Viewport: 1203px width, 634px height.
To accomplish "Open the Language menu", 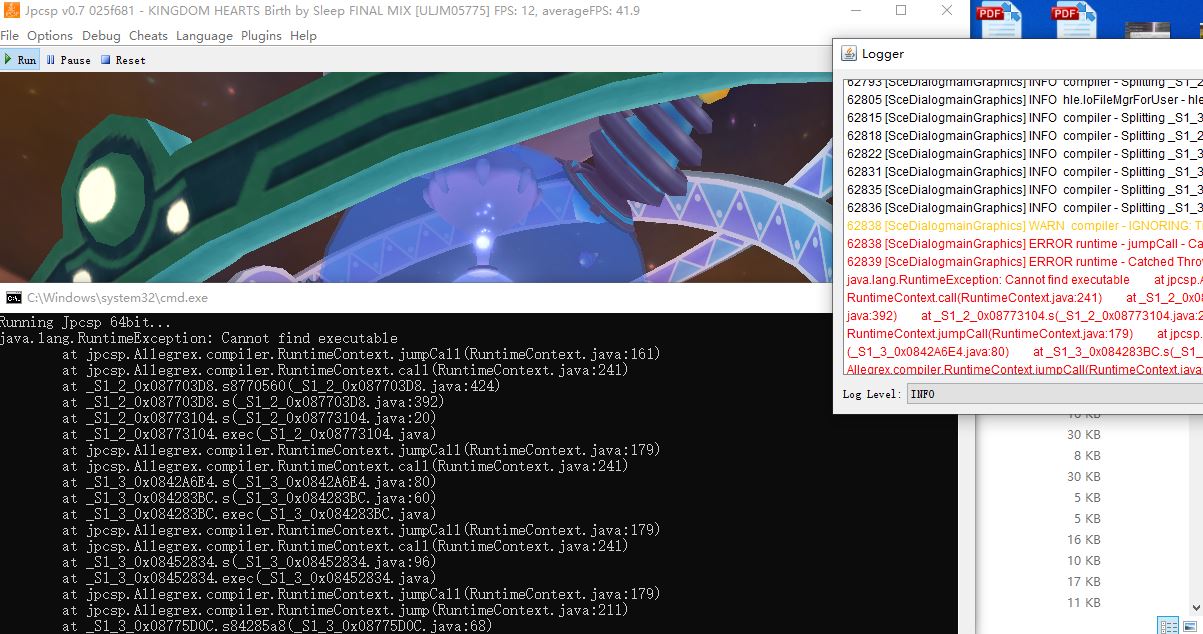I will (x=204, y=36).
